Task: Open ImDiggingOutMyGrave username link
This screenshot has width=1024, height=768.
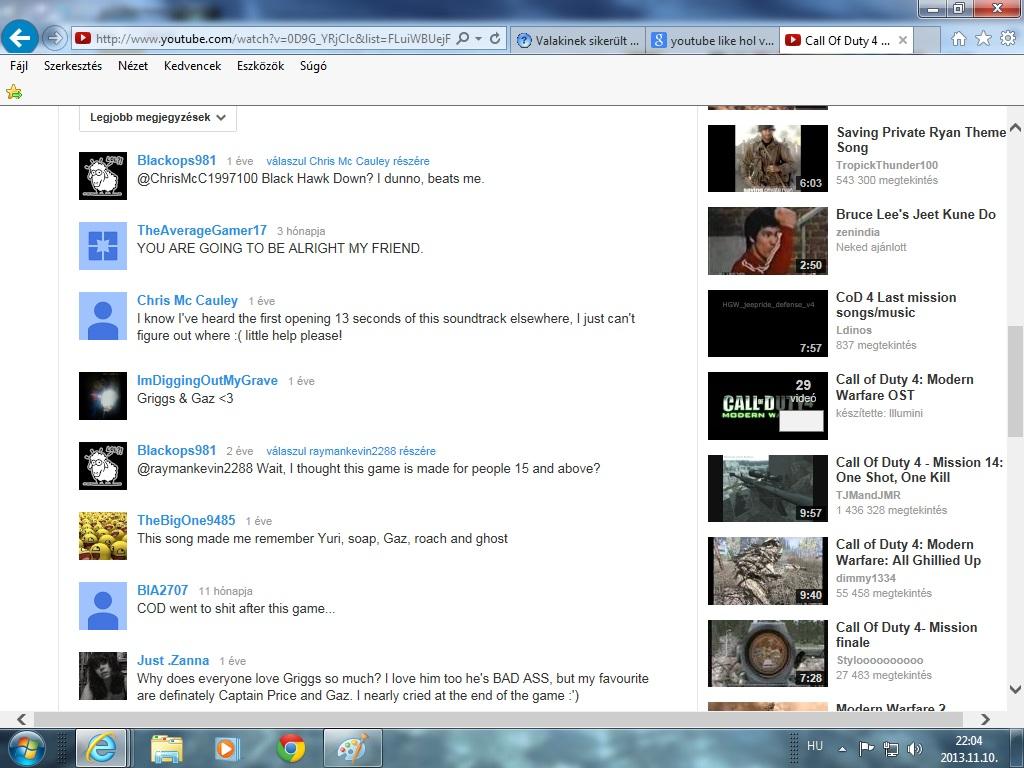Action: pos(207,380)
